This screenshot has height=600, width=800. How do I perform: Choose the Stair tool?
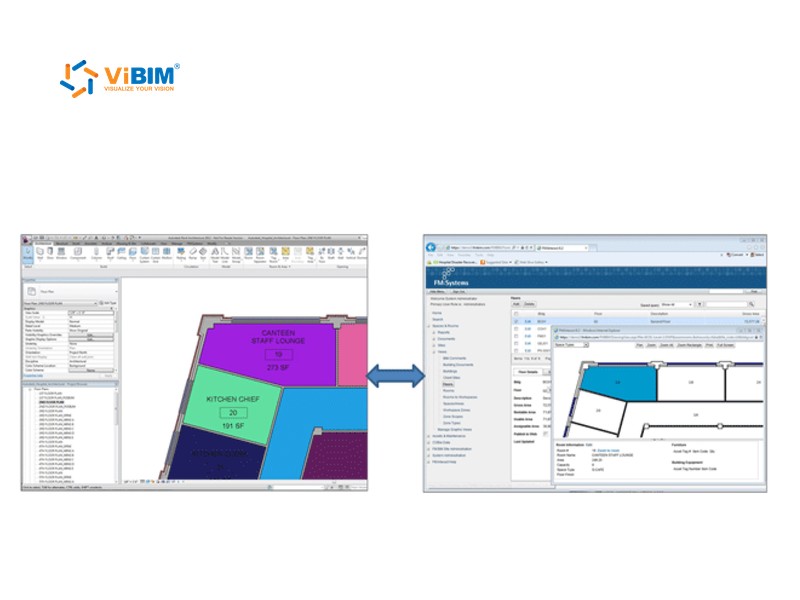(203, 254)
